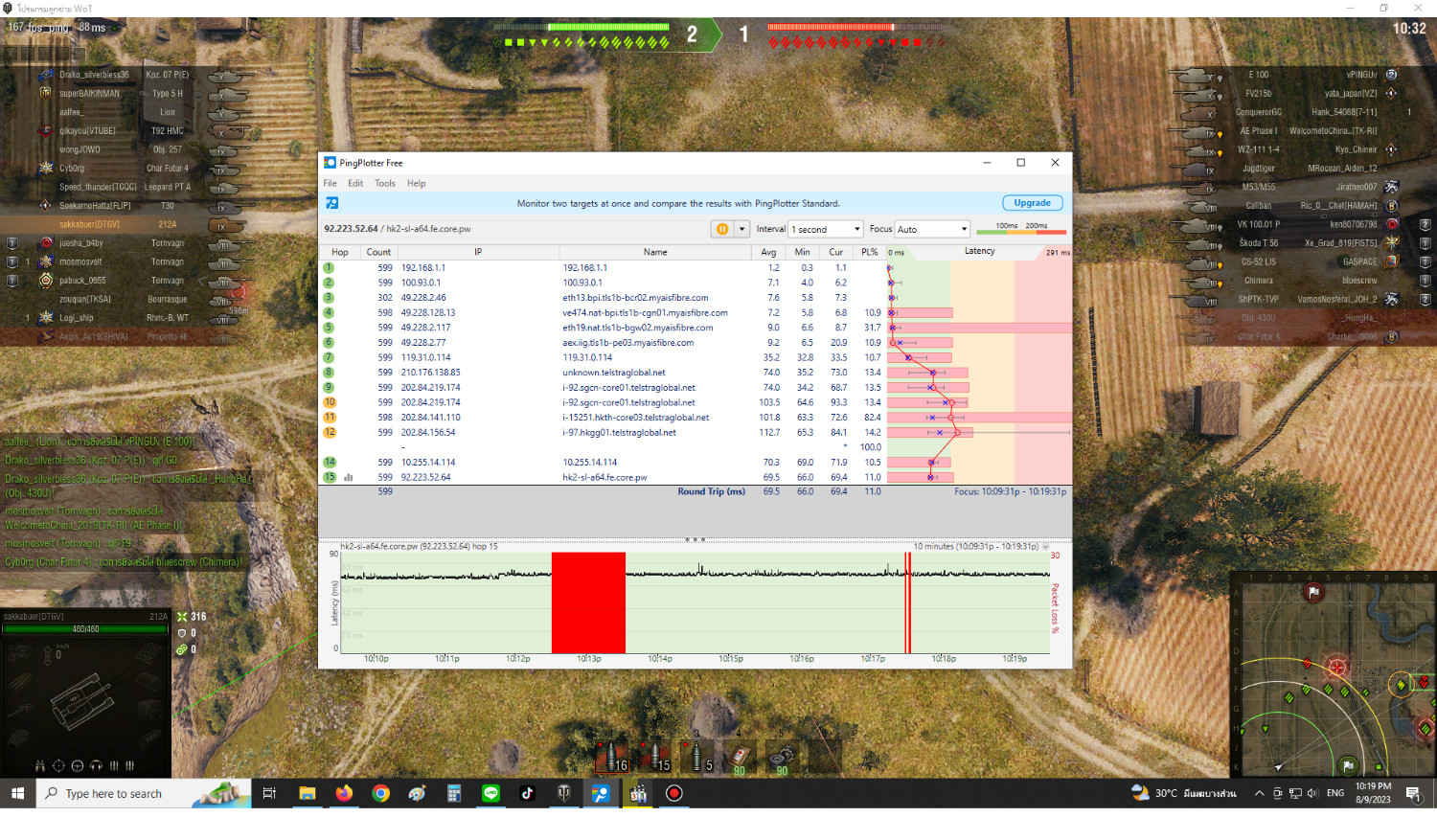
Task: Select hop 10 orange circle icon
Action: [330, 402]
